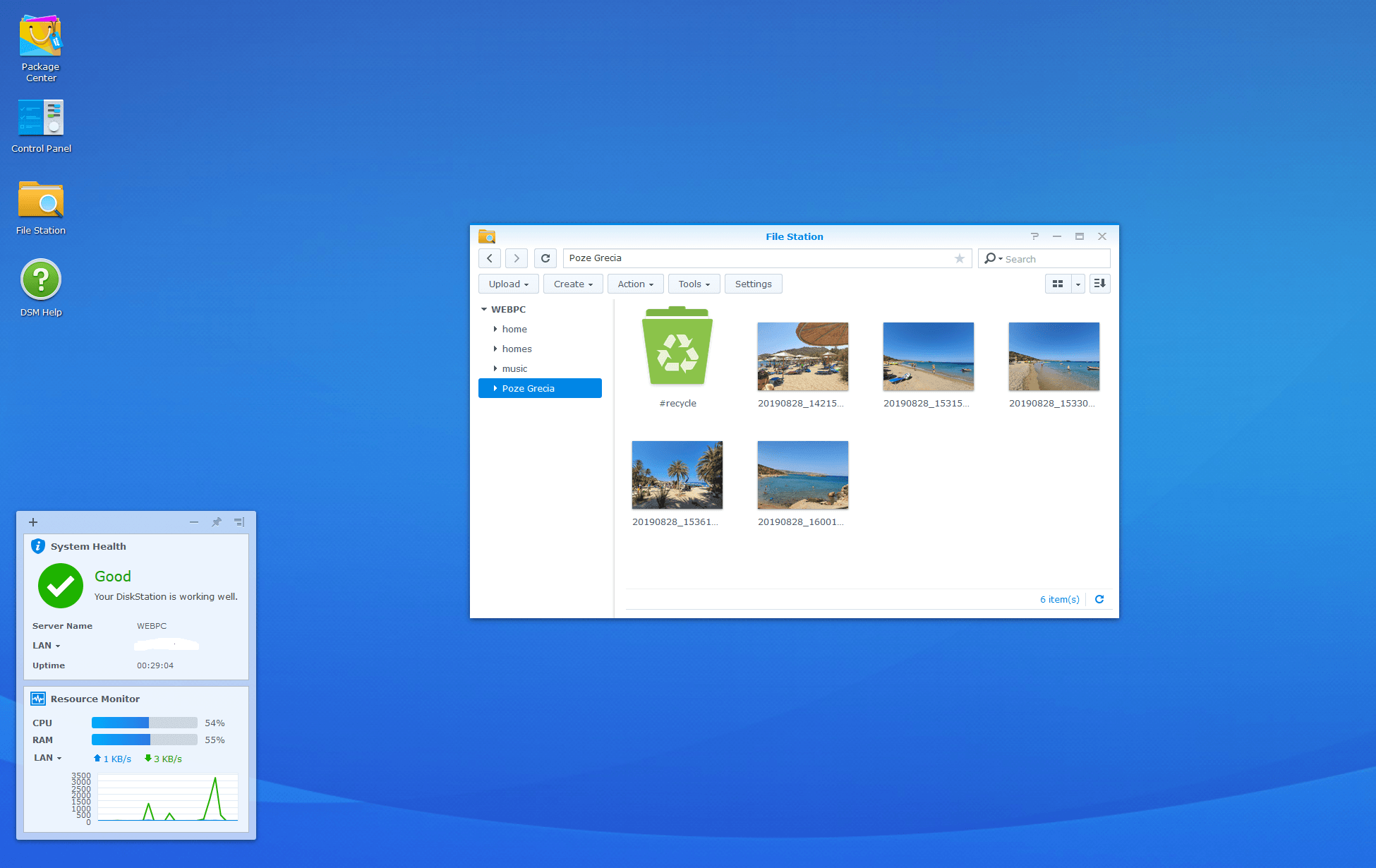Pin the widget panel
The image size is (1376, 868).
pos(217,522)
